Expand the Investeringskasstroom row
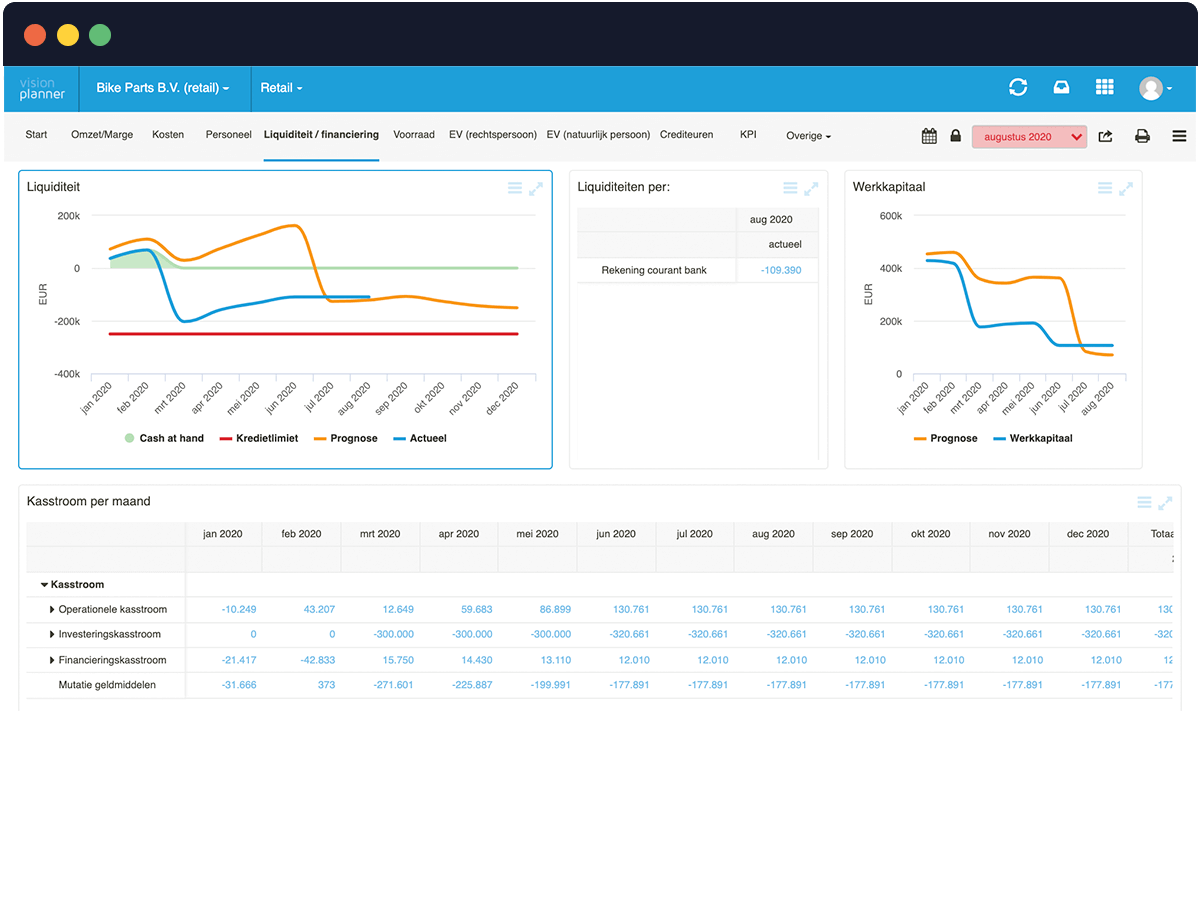The image size is (1200, 900). click(x=52, y=635)
